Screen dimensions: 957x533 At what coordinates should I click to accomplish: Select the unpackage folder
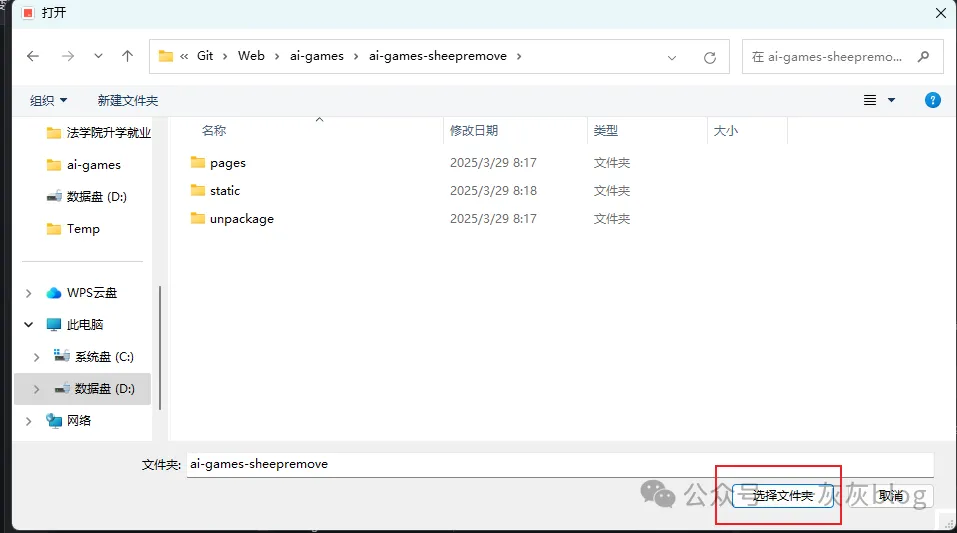coord(241,219)
